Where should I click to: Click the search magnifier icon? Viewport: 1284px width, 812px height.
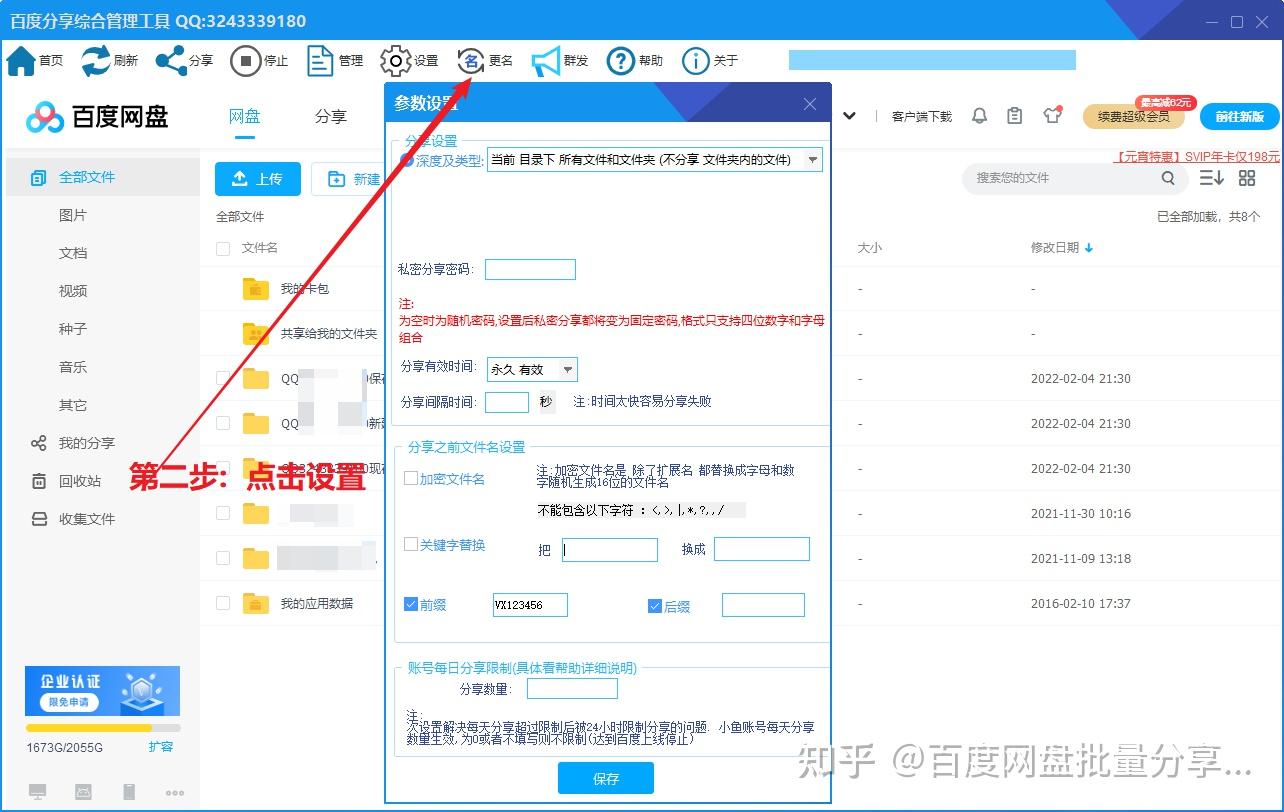1168,178
